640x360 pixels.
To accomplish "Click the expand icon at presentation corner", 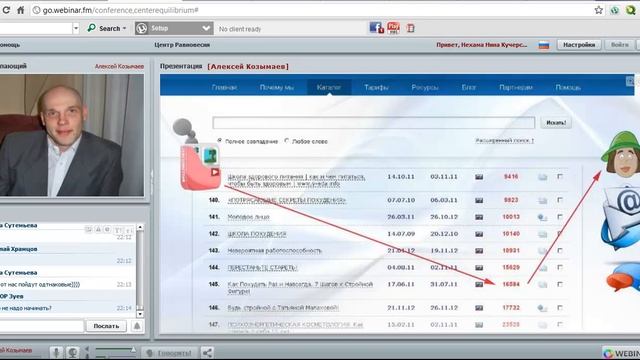I will pos(630,81).
